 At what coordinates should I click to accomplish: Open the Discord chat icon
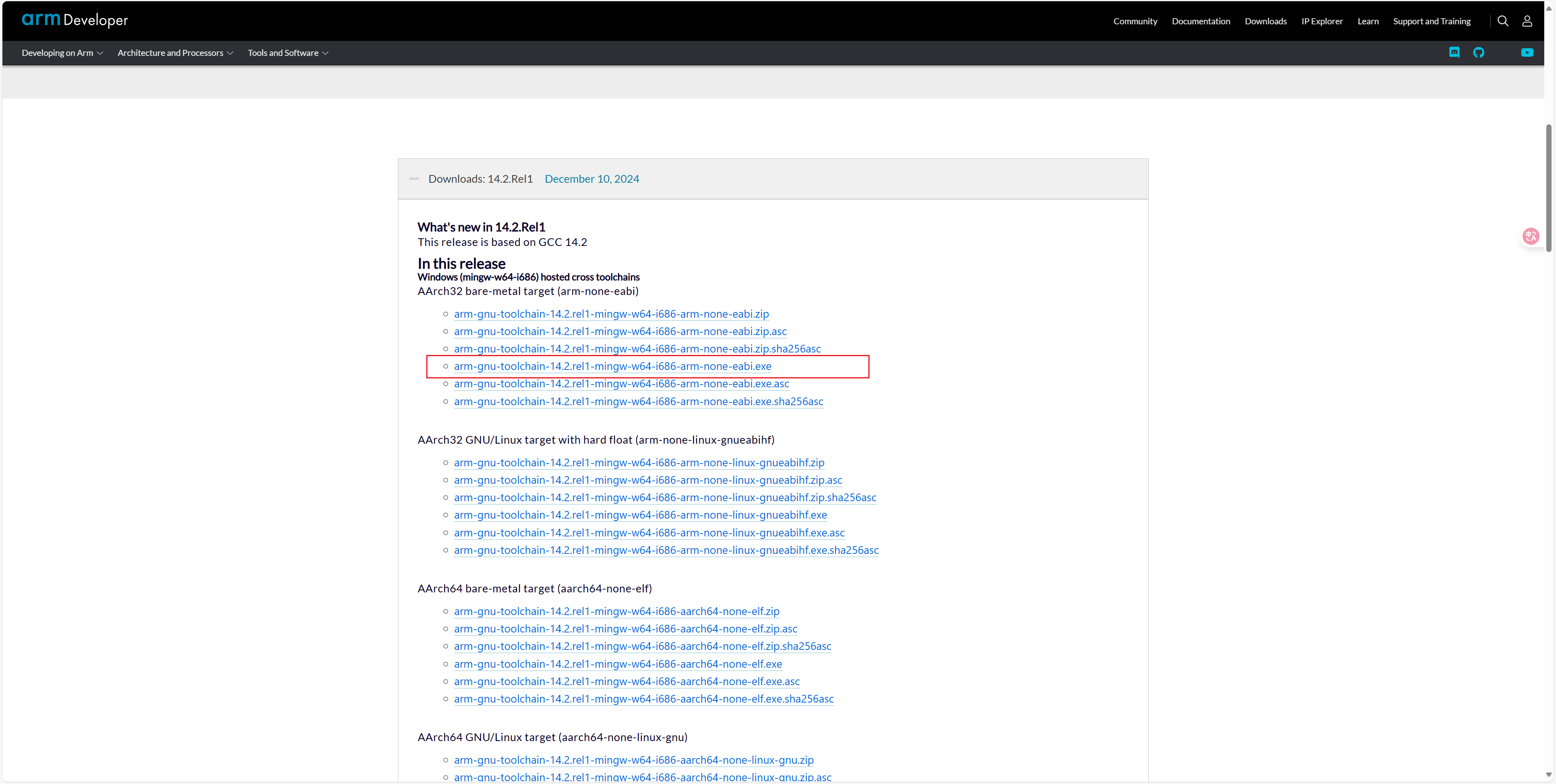[1455, 53]
